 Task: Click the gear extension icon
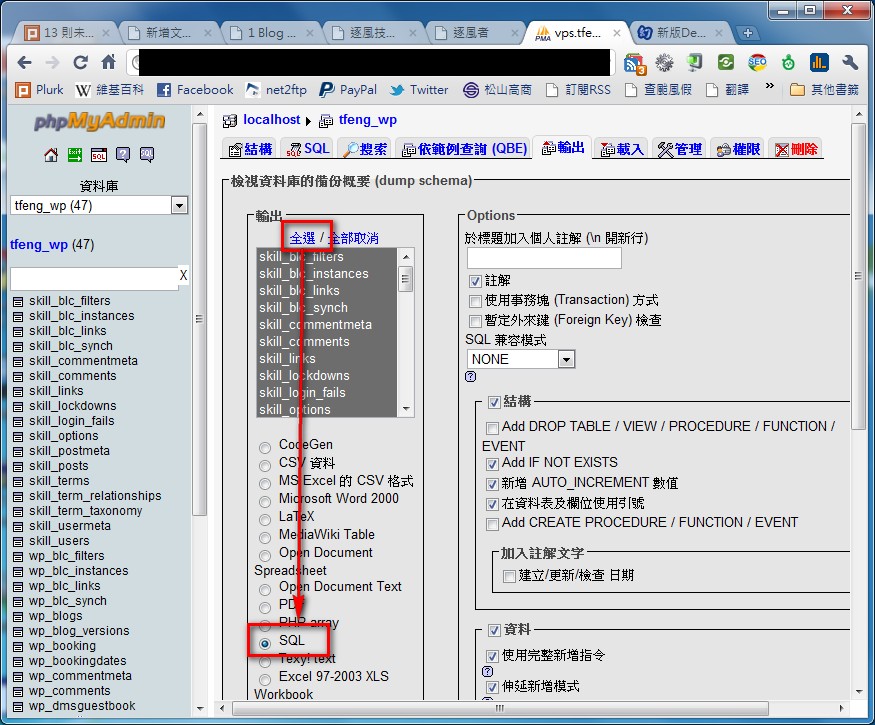pyautogui.click(x=664, y=63)
